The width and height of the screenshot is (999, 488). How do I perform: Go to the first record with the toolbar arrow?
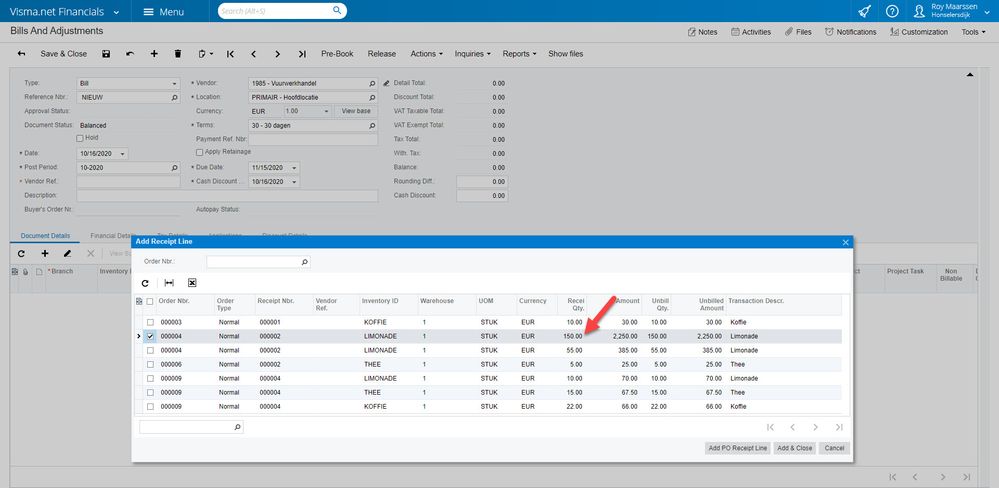230,53
